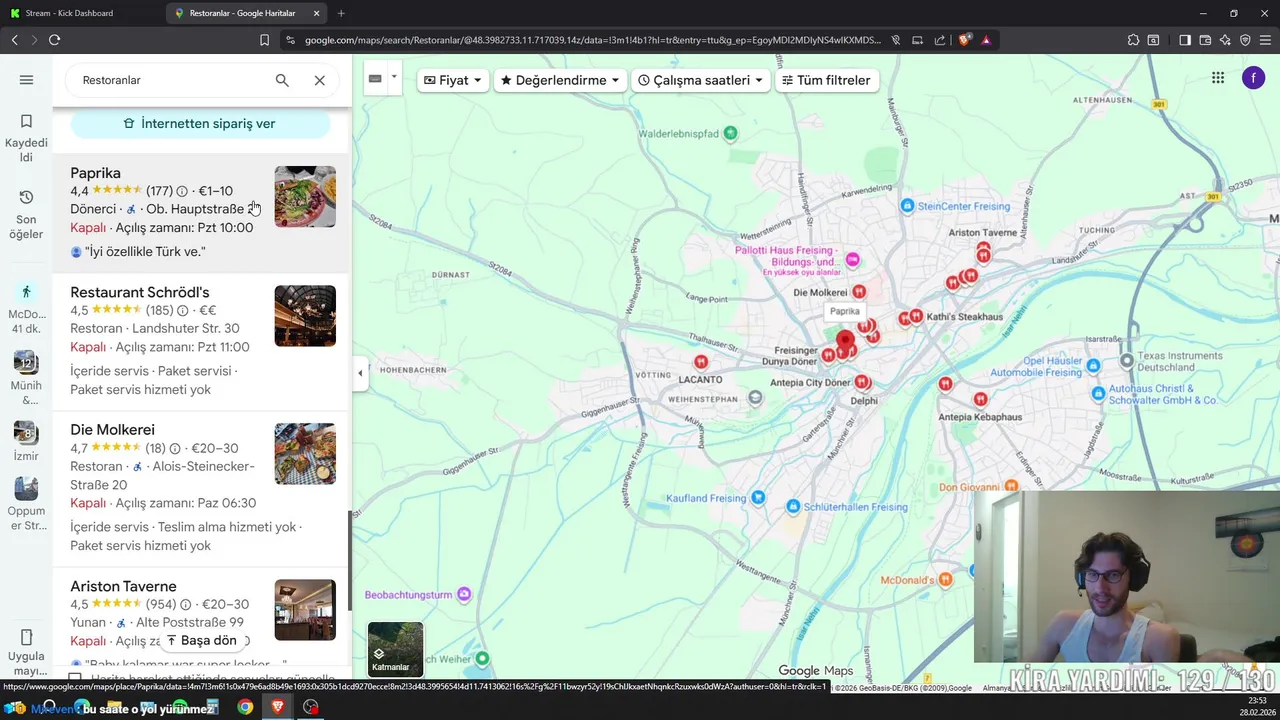
Task: Click Kathi's Steakhaus map pin
Action: coord(916,317)
